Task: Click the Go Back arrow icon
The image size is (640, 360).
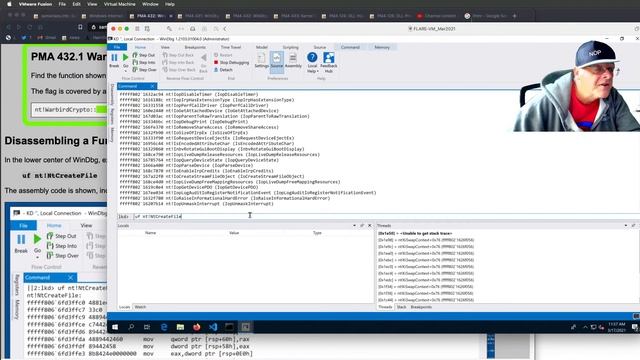Action: tap(203, 58)
